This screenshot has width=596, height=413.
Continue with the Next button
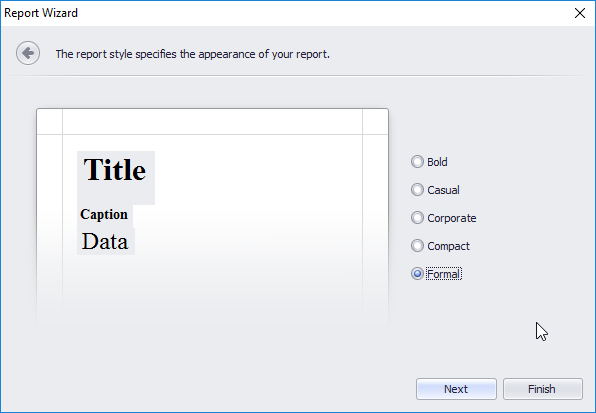[x=456, y=389]
